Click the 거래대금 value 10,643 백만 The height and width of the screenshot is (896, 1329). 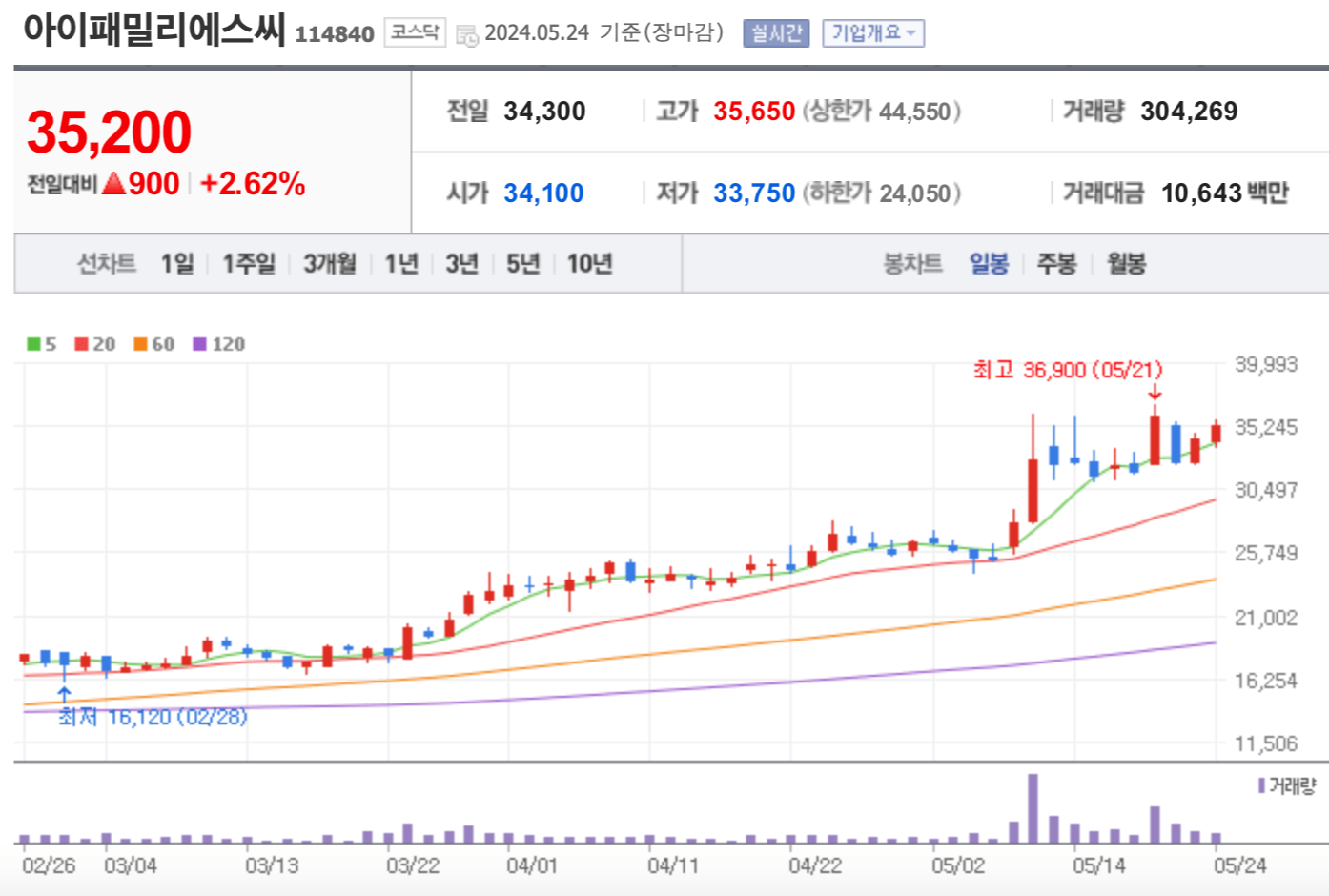point(1224,193)
